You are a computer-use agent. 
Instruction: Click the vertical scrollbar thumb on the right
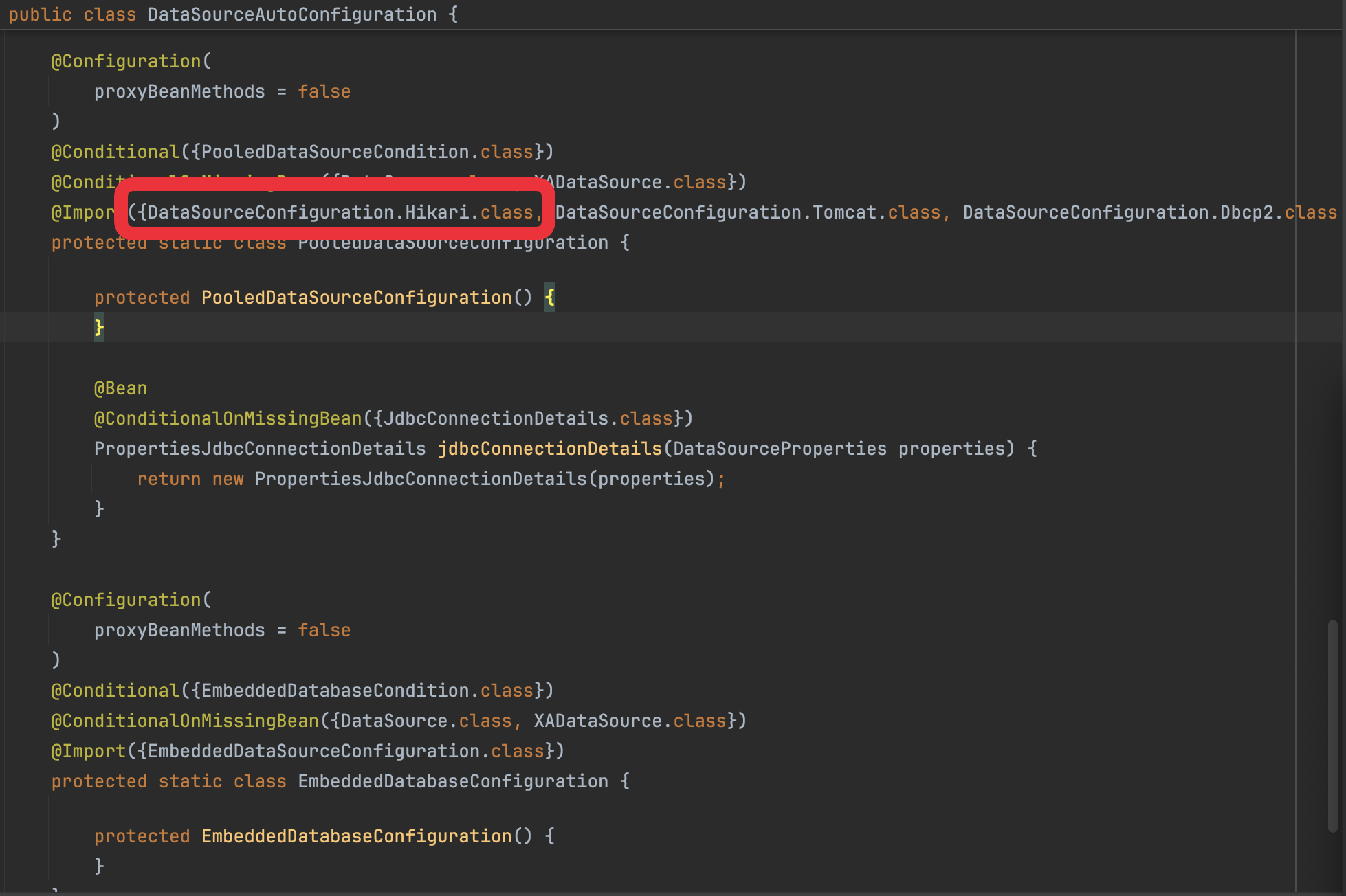pos(1332,726)
